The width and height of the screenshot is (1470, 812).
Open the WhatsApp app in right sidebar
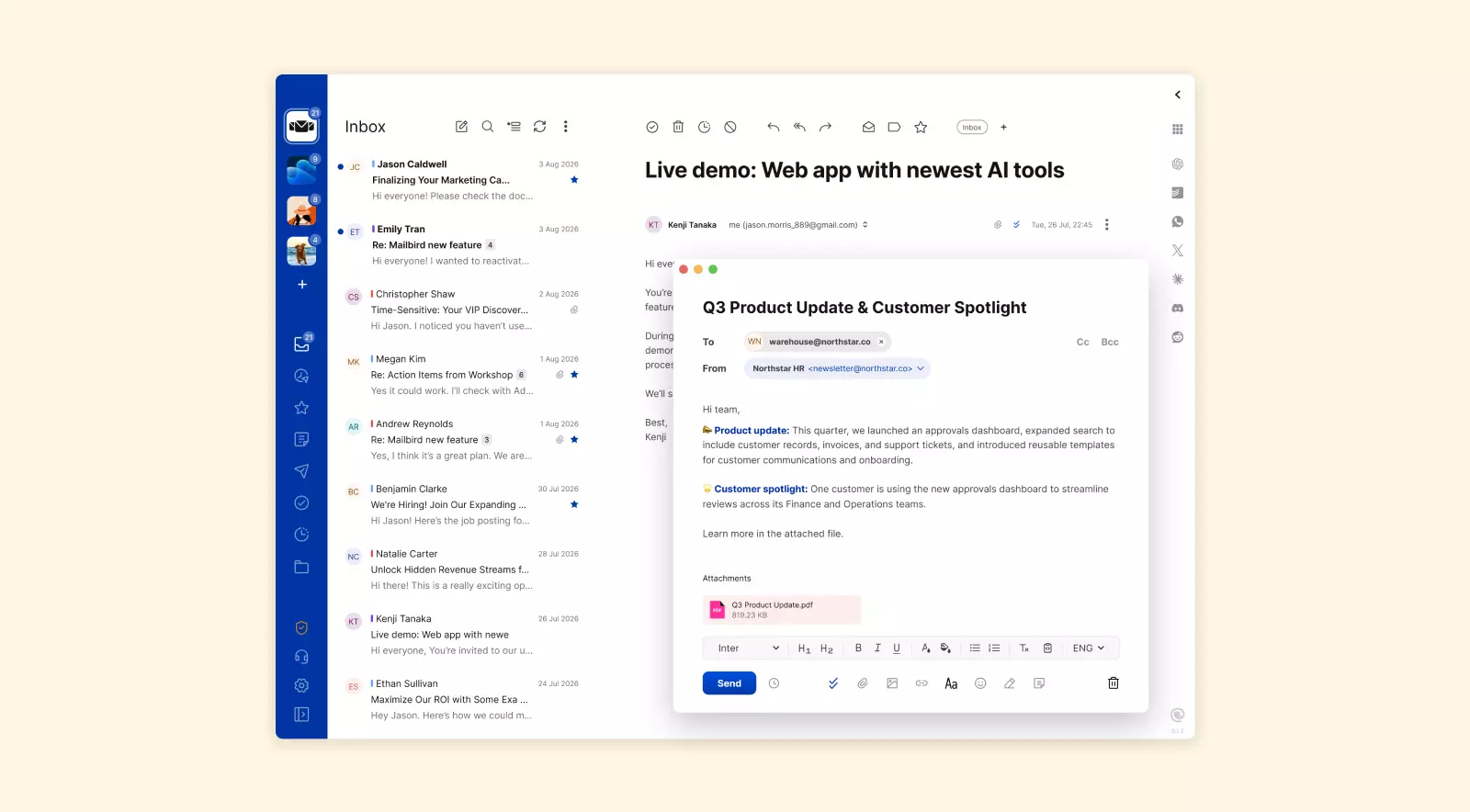tap(1178, 221)
